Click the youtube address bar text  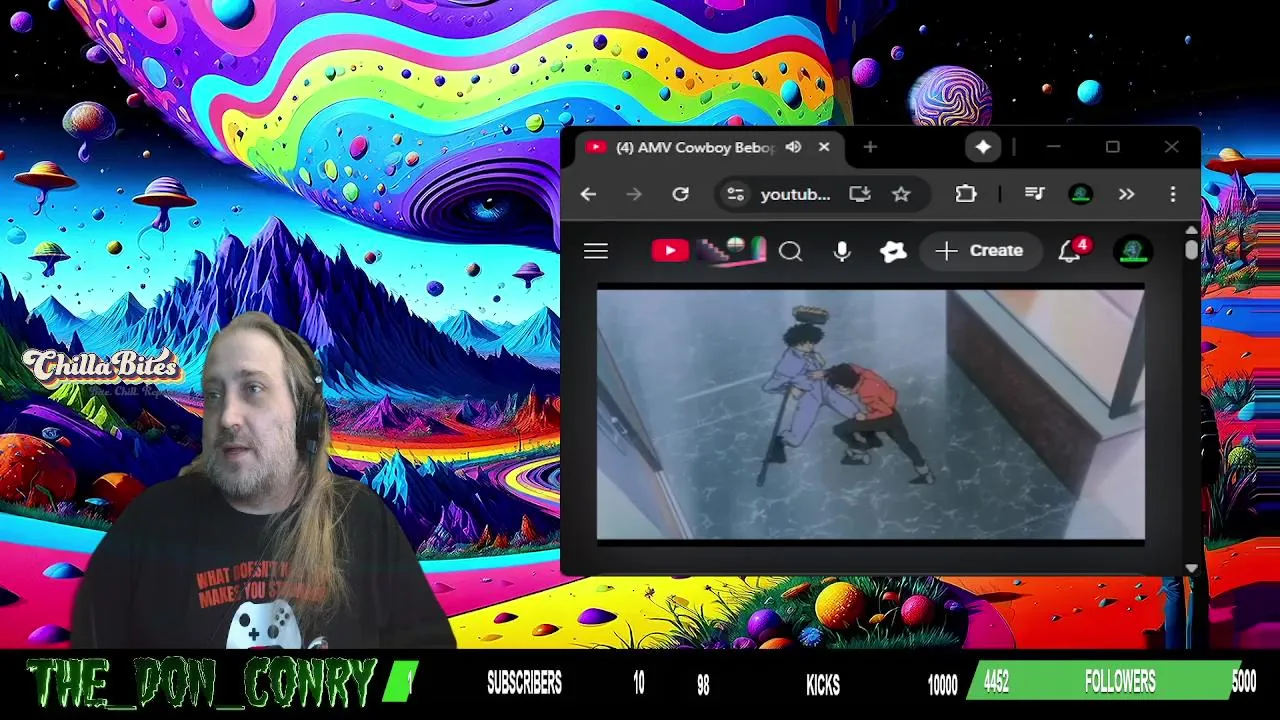(795, 194)
